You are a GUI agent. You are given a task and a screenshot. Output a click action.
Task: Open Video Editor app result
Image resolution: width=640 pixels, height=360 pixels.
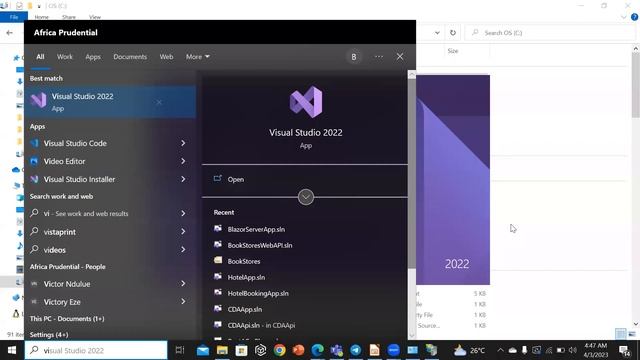(64, 161)
